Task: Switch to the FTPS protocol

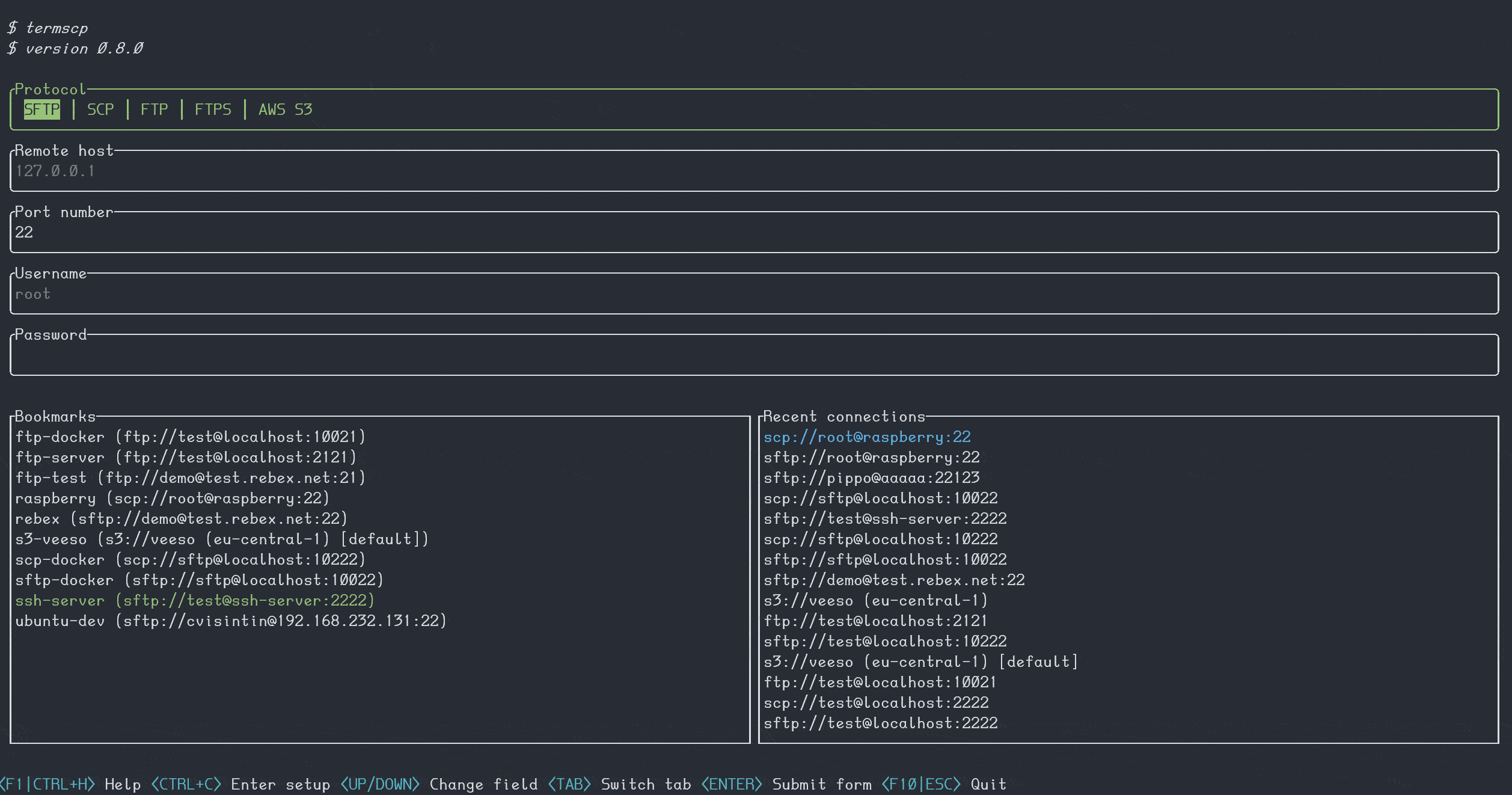Action: pos(213,109)
